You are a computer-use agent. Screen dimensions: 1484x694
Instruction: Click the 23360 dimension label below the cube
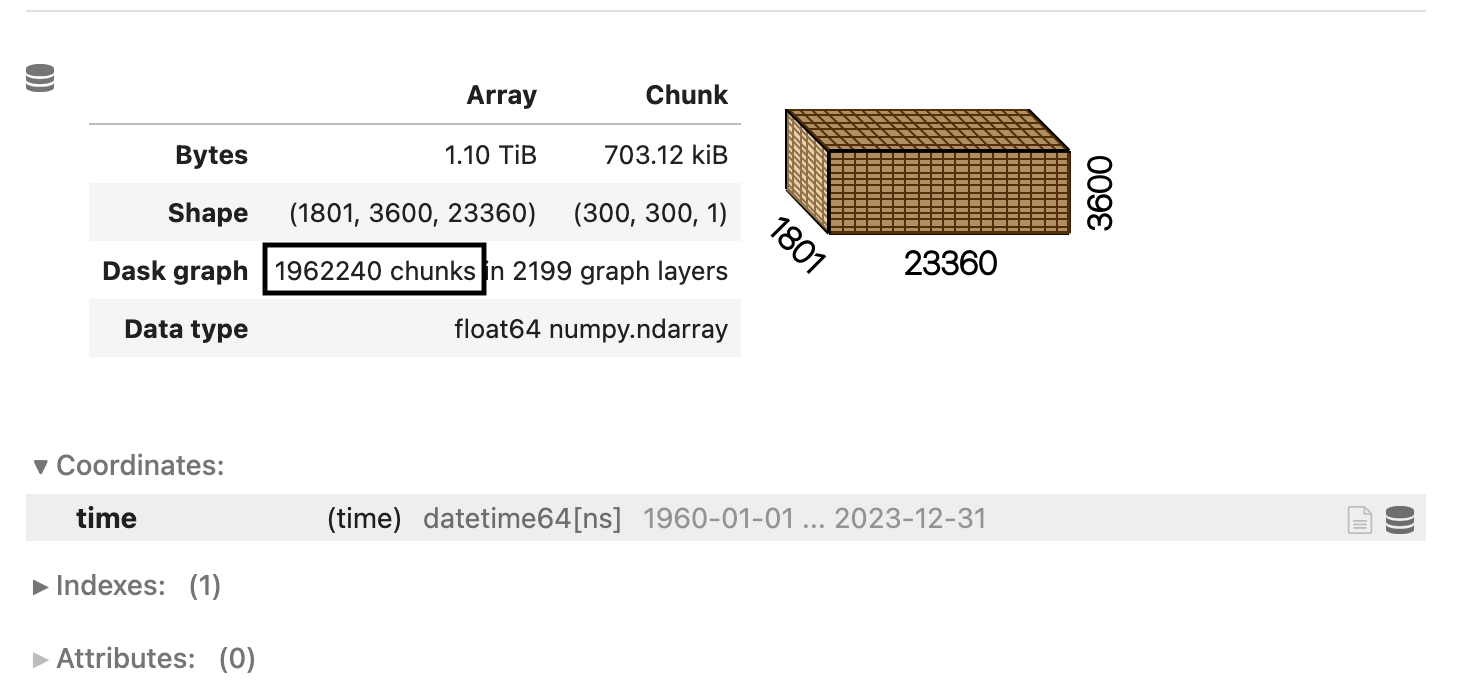[x=951, y=263]
